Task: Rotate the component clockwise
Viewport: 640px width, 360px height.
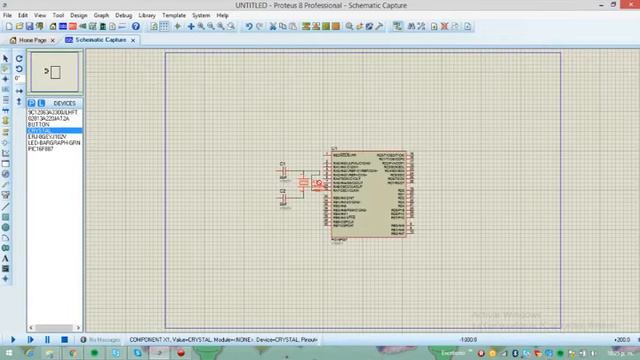Action: (19, 58)
